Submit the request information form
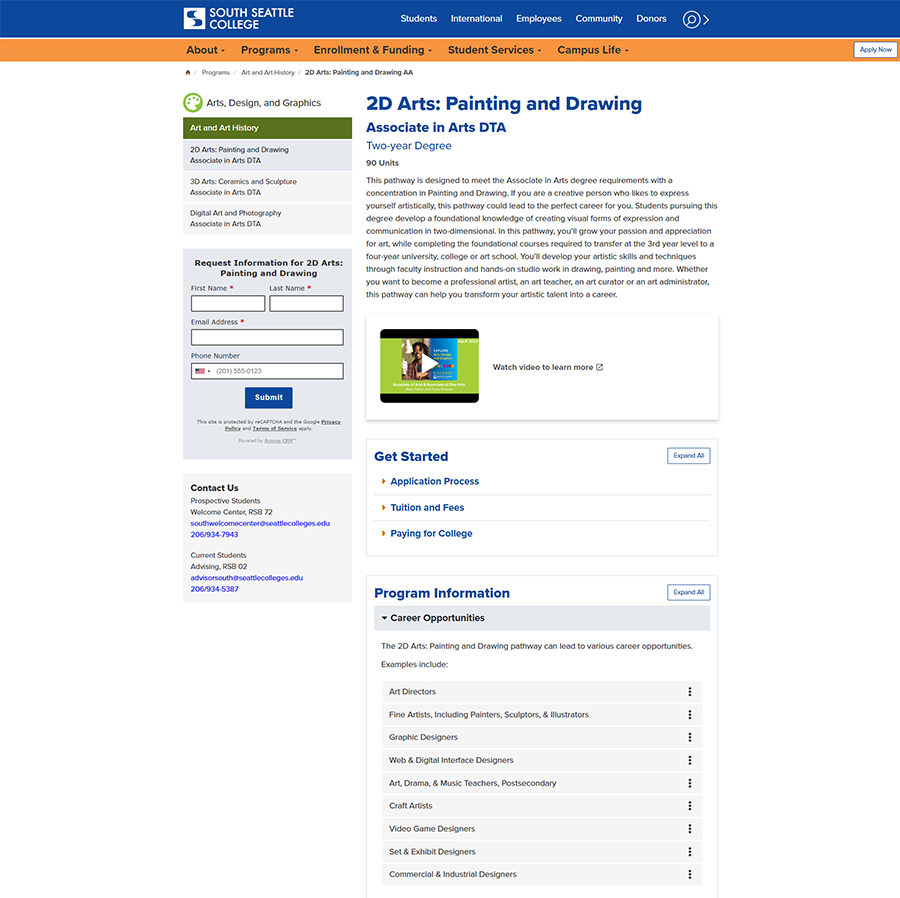Screen dimensions: 900x898 268,397
